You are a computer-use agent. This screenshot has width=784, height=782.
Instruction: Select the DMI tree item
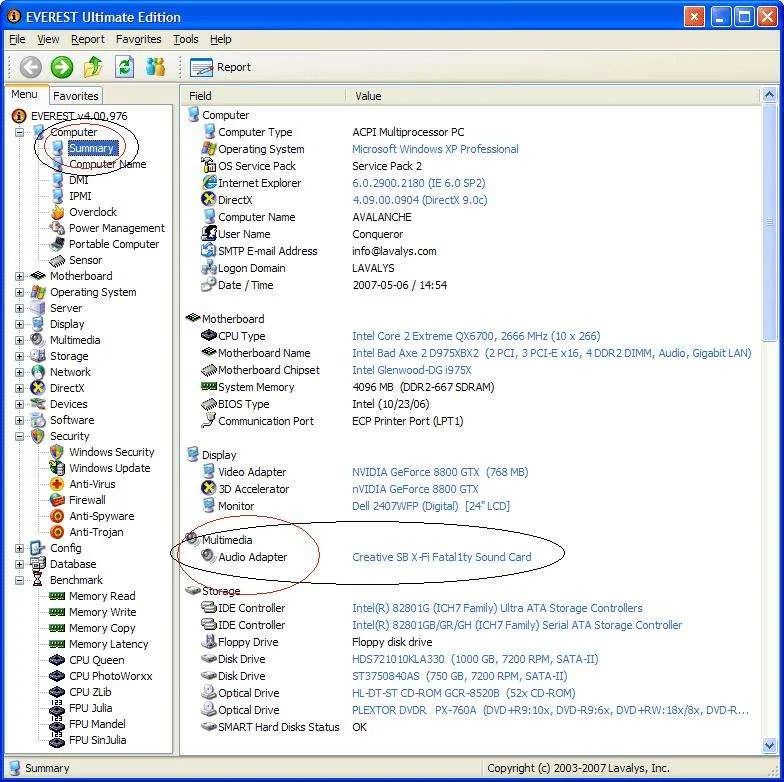point(78,180)
